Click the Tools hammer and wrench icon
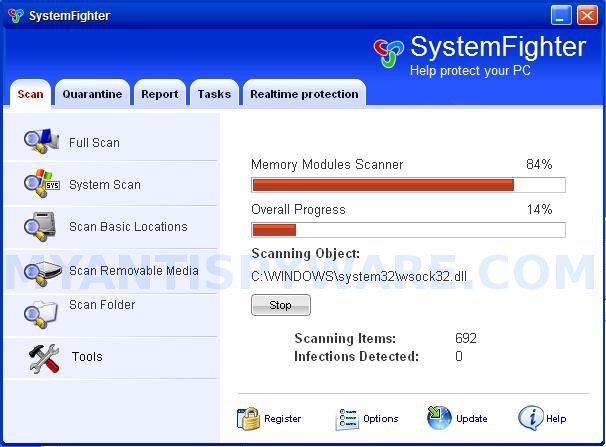Image resolution: width=606 pixels, height=447 pixels. [44, 359]
